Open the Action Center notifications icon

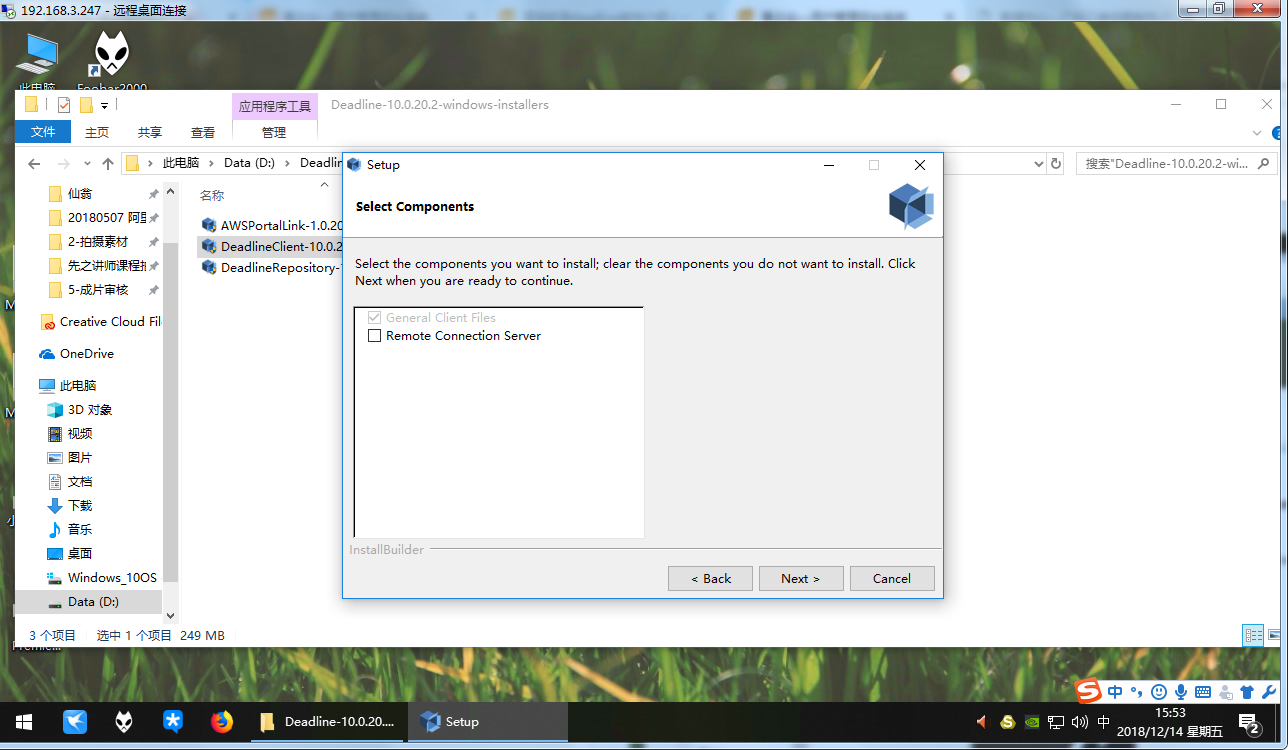[x=1248, y=721]
